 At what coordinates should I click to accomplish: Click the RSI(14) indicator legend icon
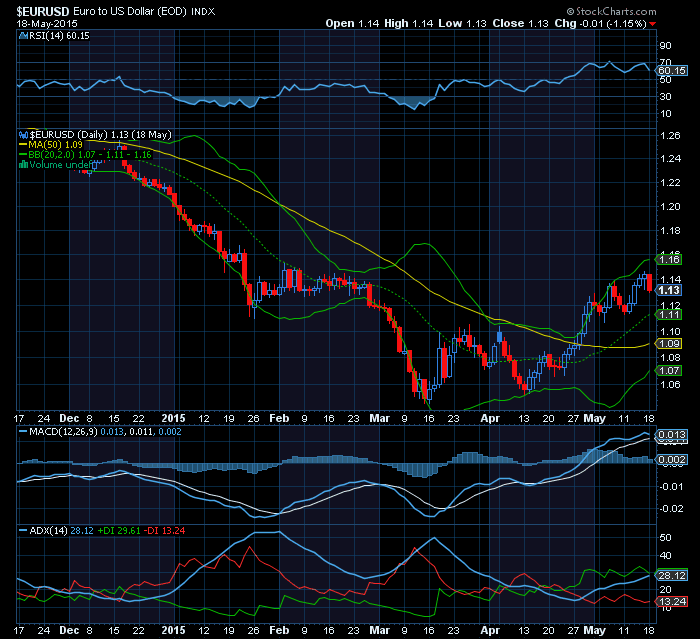click(x=24, y=34)
